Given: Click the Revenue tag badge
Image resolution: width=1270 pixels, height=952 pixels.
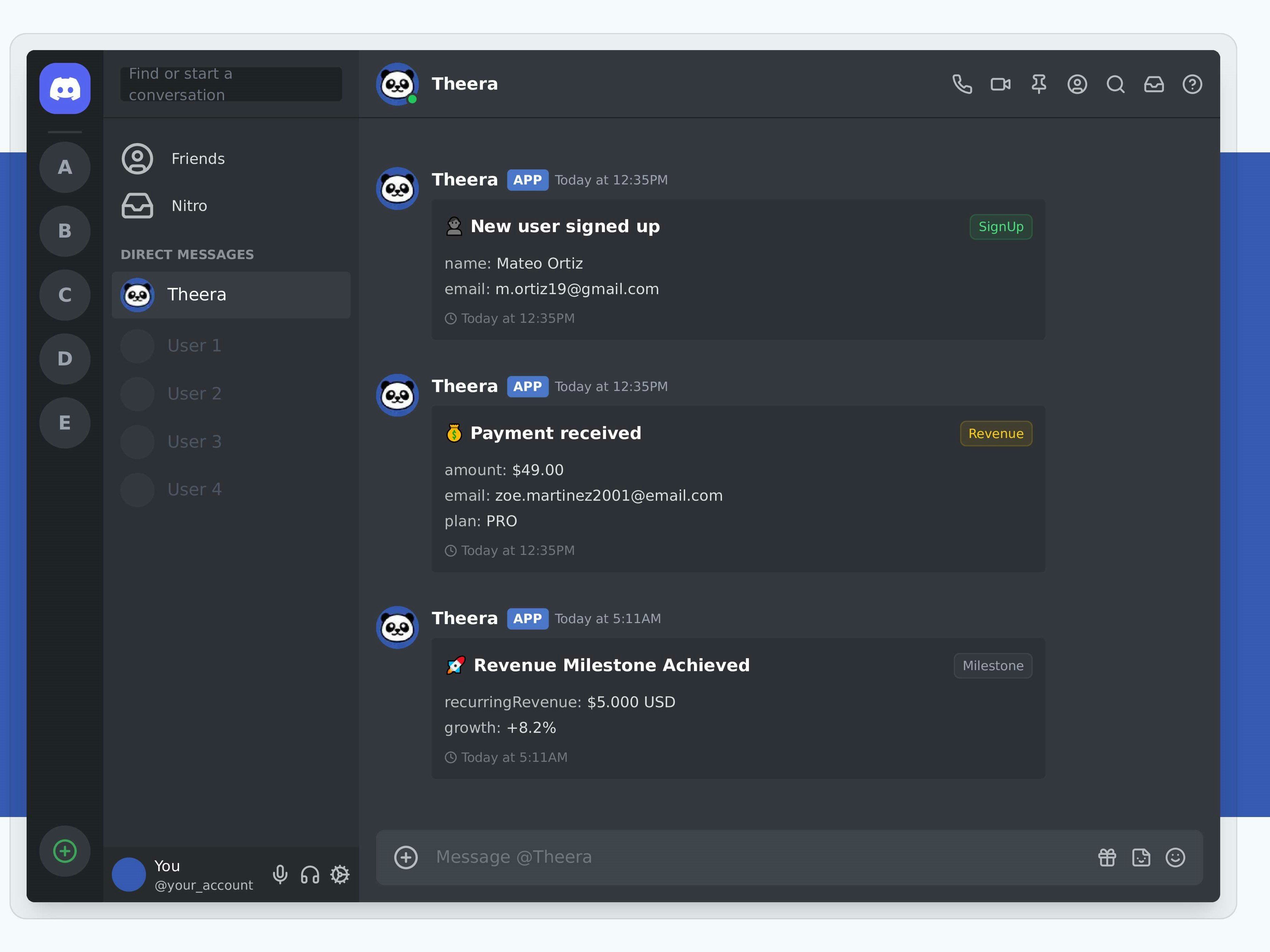Looking at the screenshot, I should [x=996, y=433].
